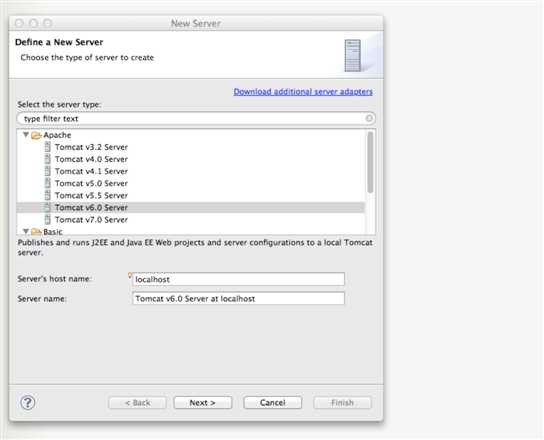Click the Cancel button

tap(272, 403)
